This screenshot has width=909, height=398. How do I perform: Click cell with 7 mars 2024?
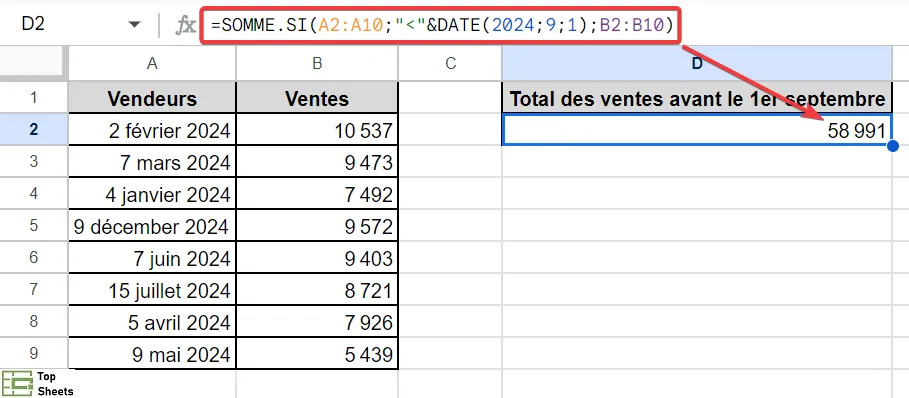pos(152,162)
